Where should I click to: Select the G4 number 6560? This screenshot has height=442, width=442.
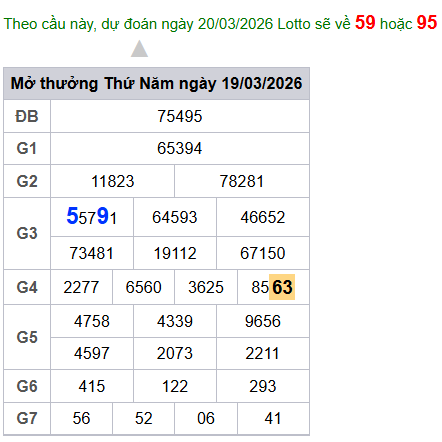click(143, 287)
